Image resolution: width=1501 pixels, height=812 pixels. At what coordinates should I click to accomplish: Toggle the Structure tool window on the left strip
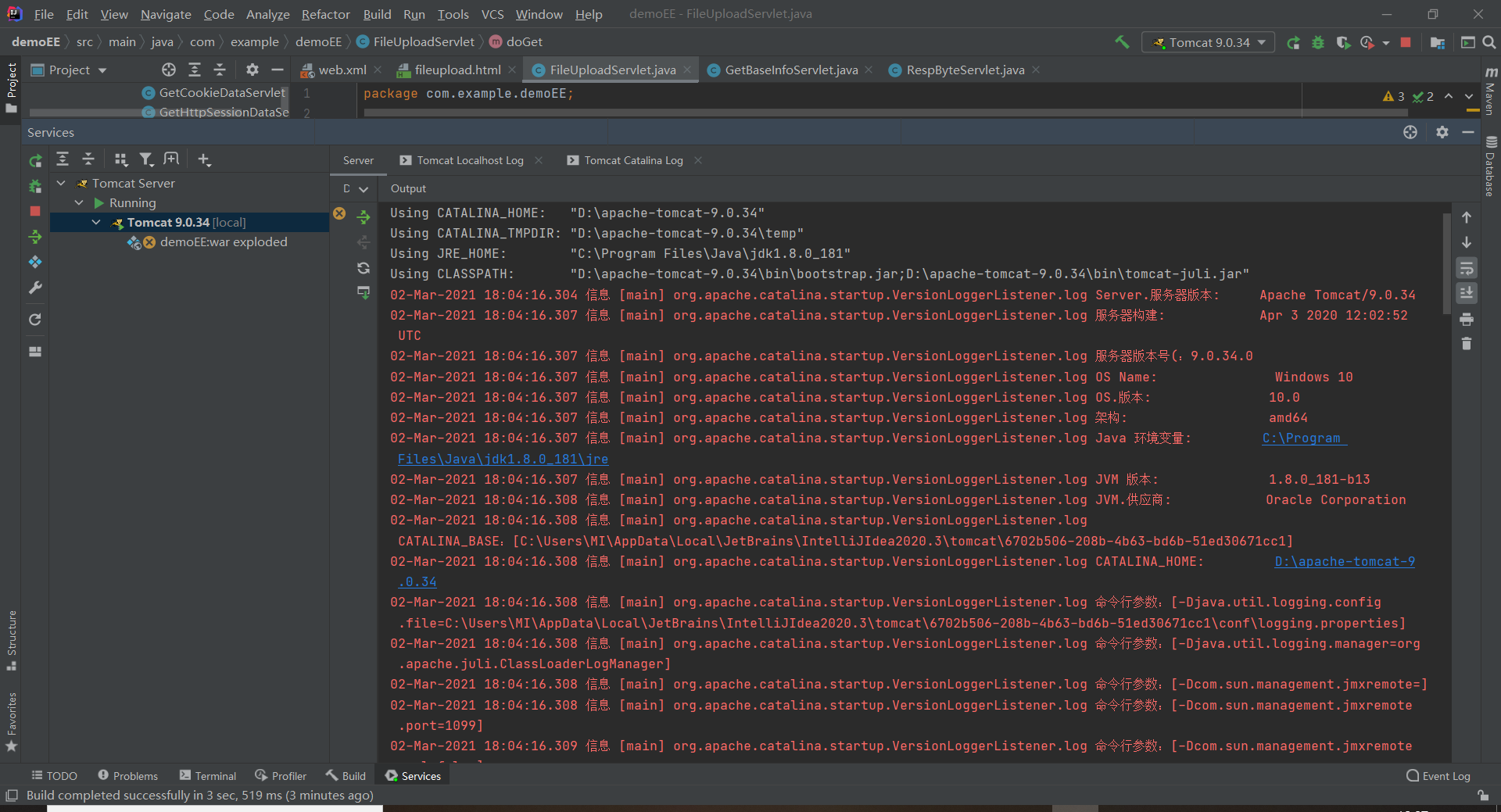click(12, 641)
